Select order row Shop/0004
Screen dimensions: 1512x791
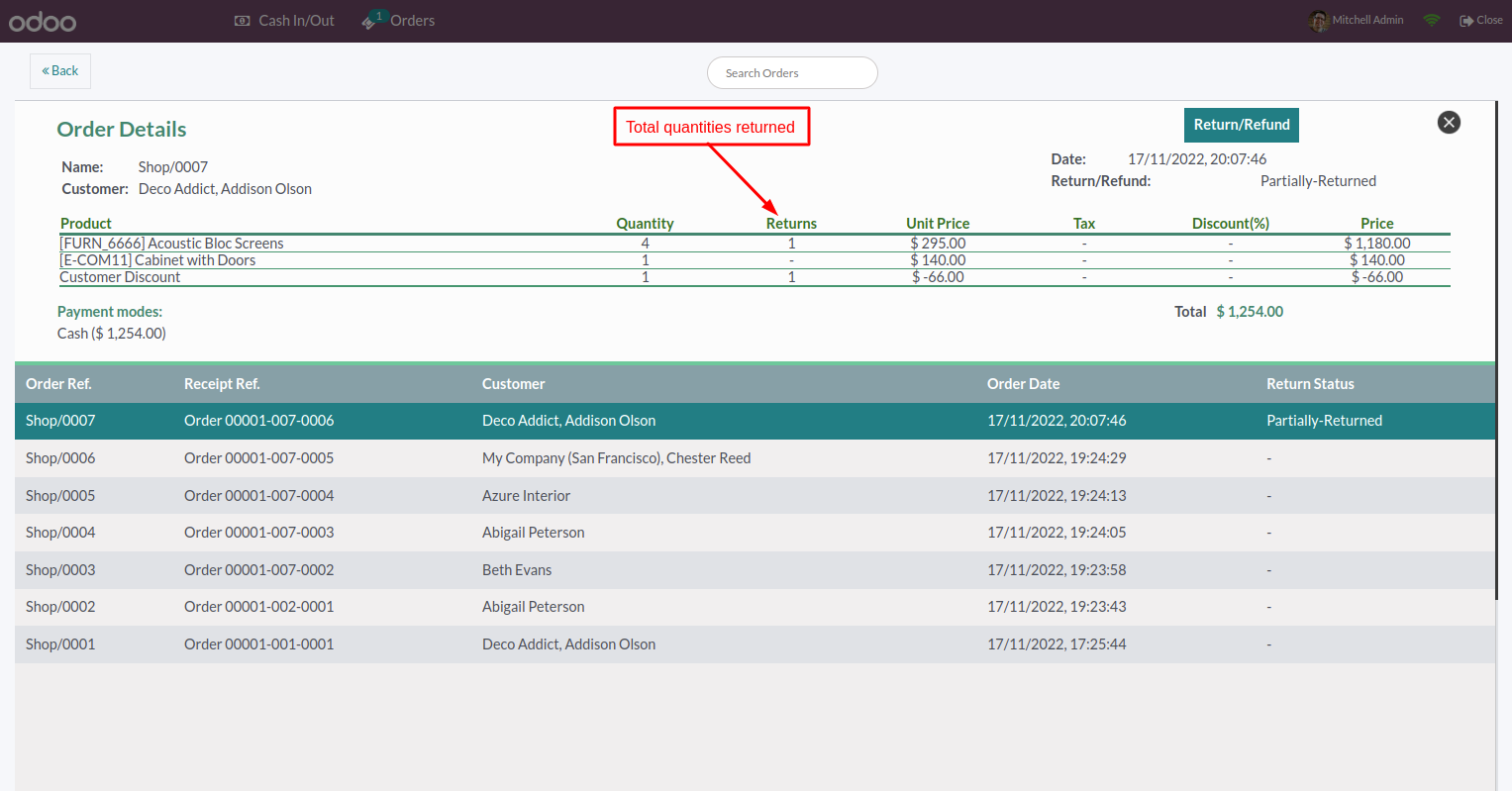[x=755, y=533]
